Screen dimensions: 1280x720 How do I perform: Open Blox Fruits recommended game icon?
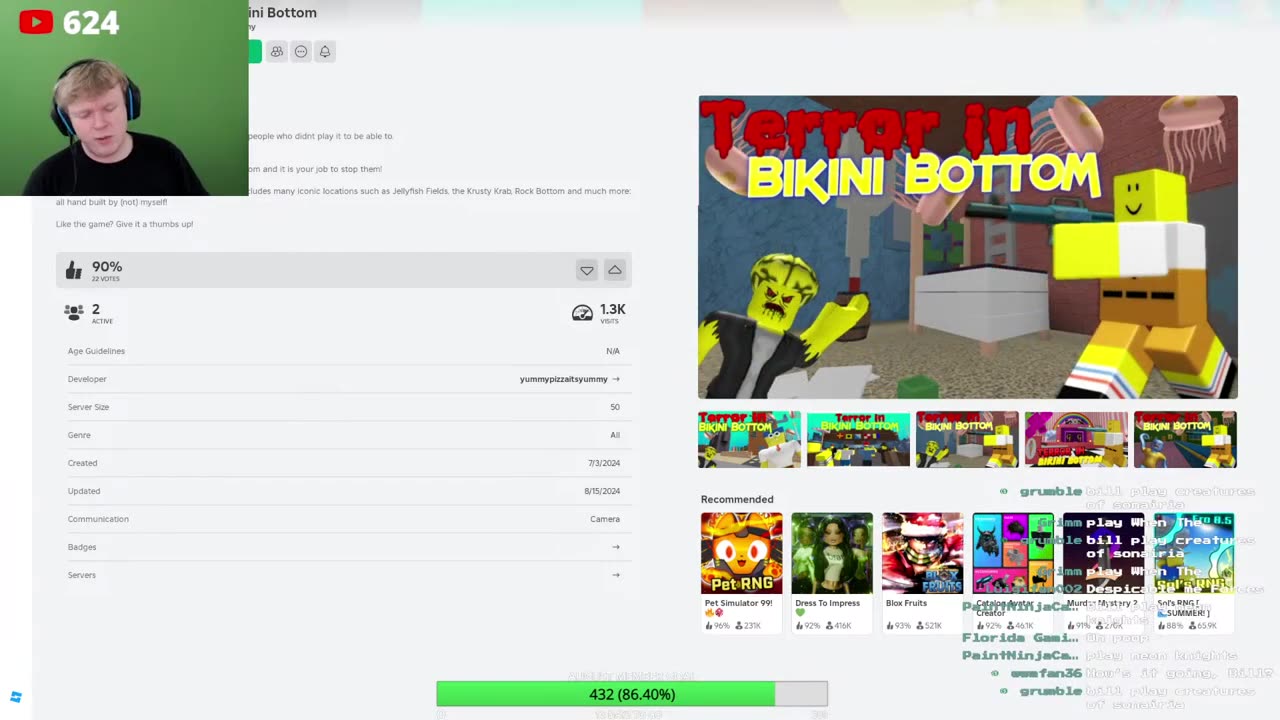[923, 553]
